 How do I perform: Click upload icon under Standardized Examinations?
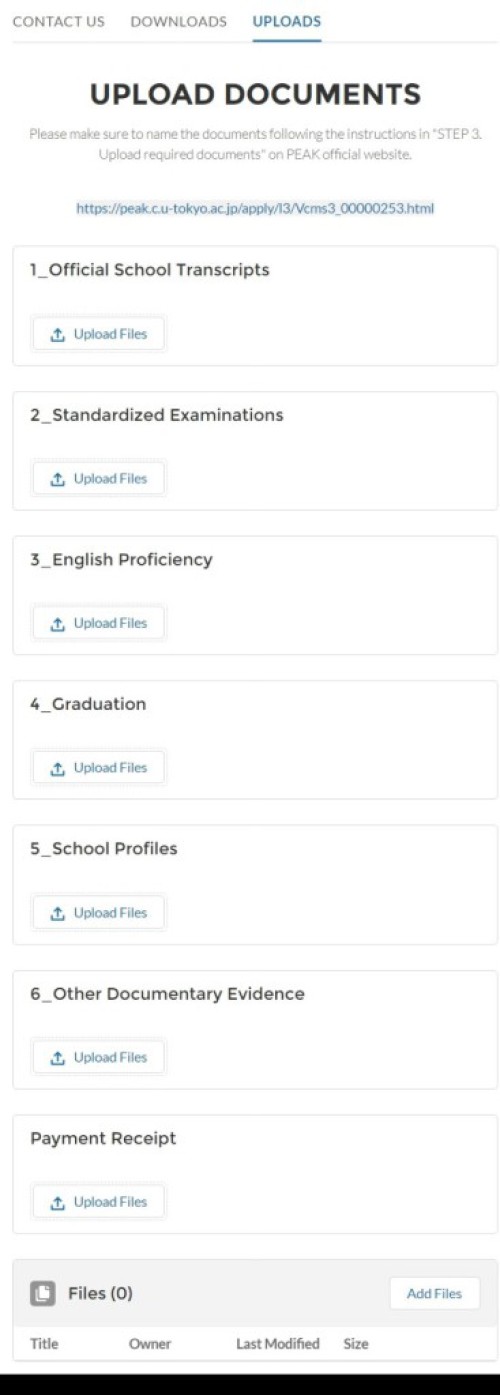pyautogui.click(x=58, y=479)
